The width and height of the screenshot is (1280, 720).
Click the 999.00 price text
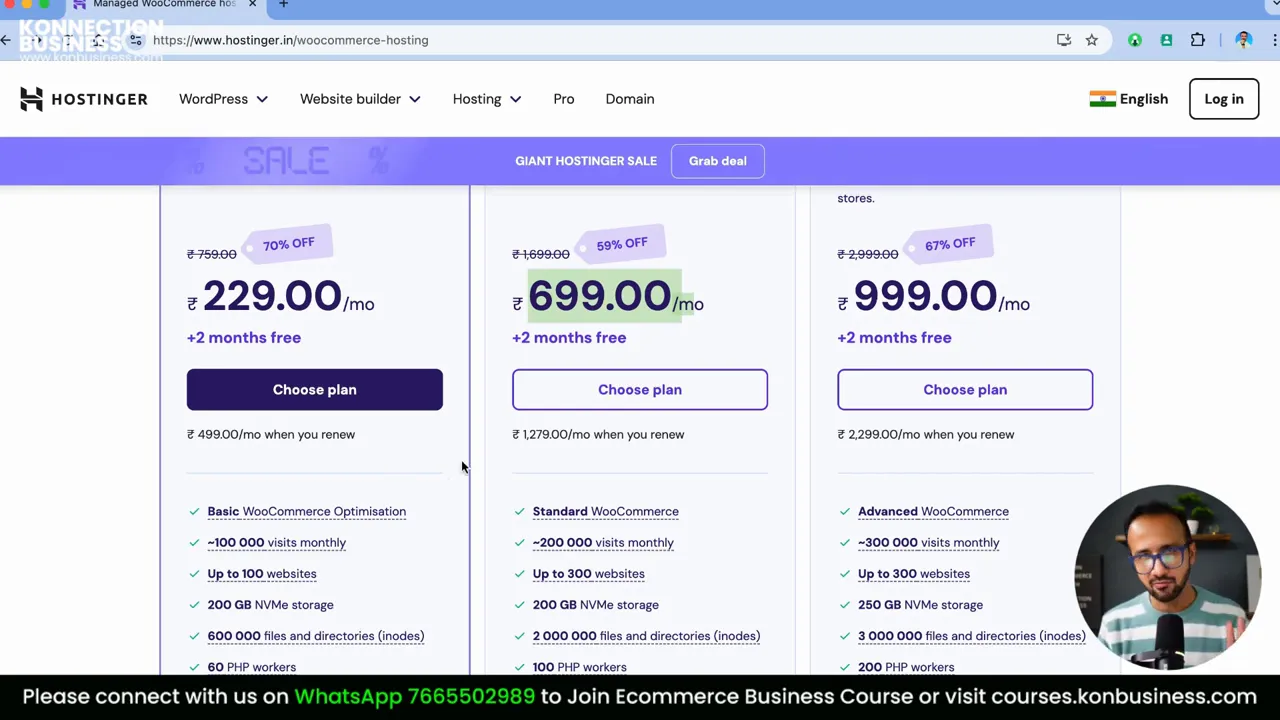click(x=925, y=296)
